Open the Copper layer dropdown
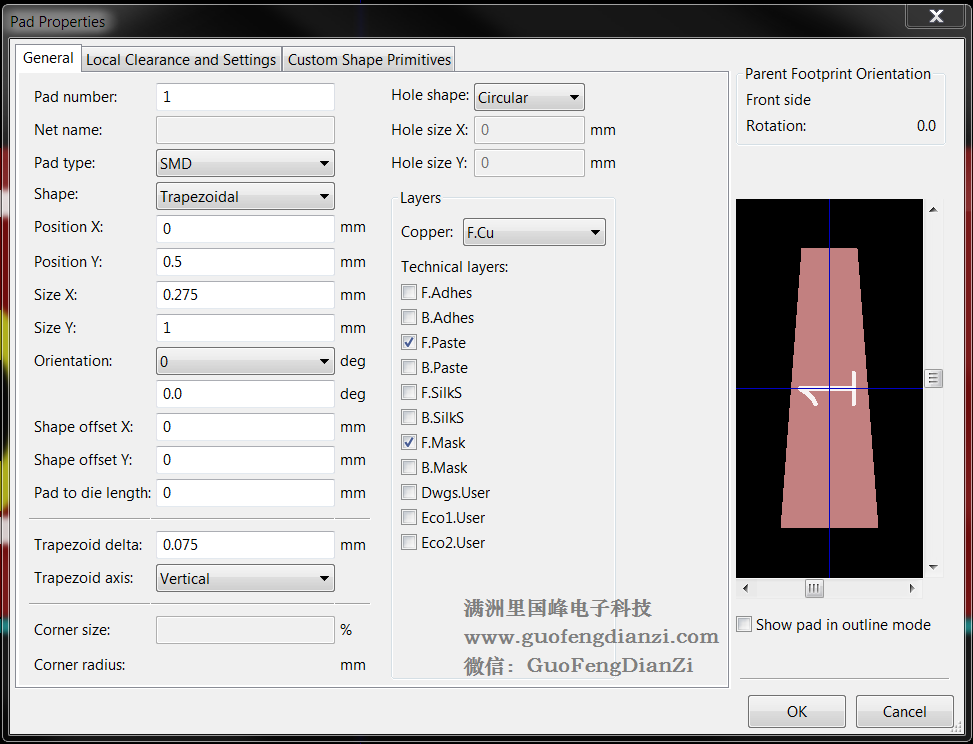973x744 pixels. point(534,232)
